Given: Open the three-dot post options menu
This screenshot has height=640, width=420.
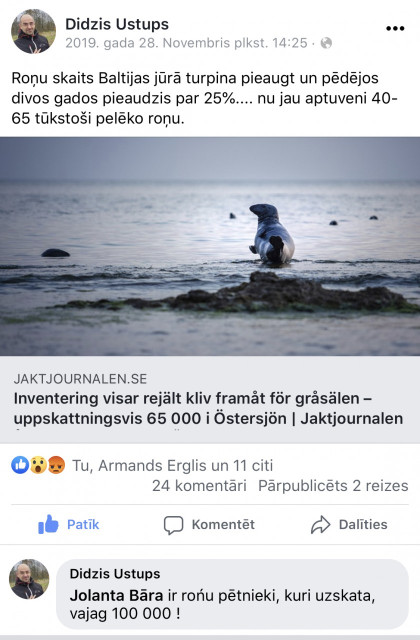Looking at the screenshot, I should tap(395, 28).
